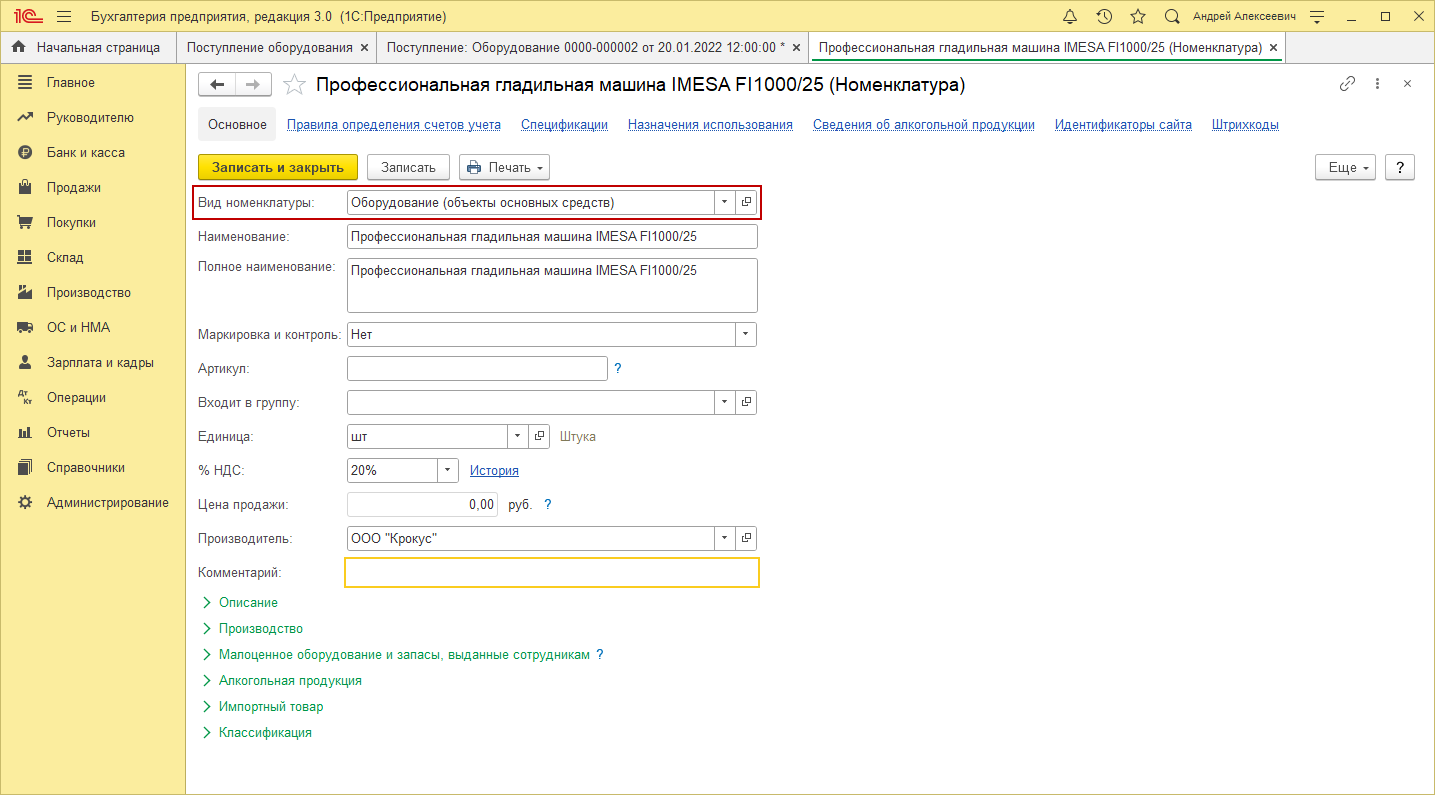The width and height of the screenshot is (1435, 795).
Task: Expand % НДС dropdown arrow
Action: (x=447, y=470)
